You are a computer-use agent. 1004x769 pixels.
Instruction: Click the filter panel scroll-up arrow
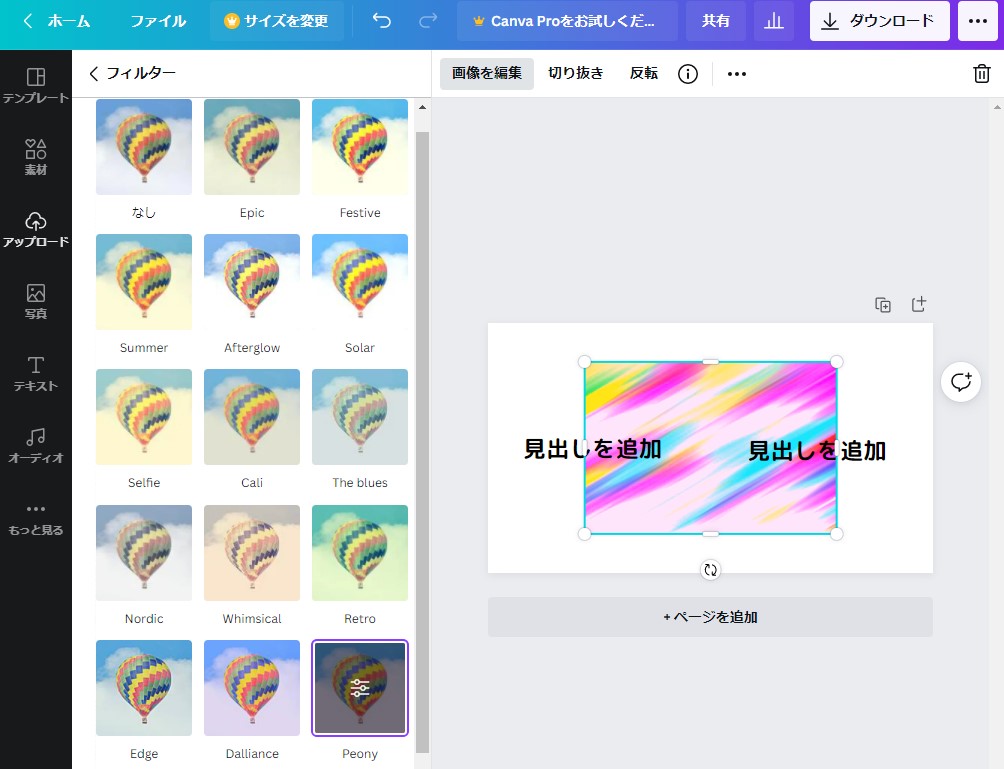(x=423, y=108)
